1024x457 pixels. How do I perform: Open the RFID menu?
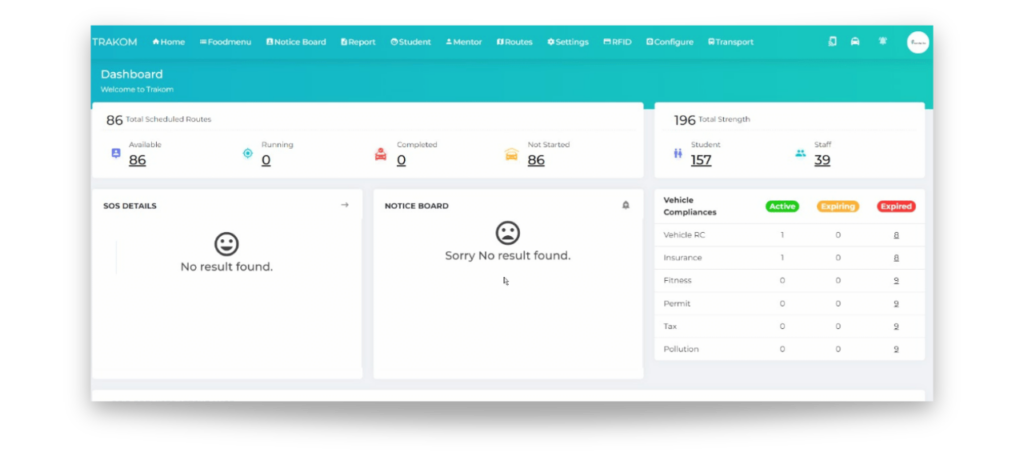pyautogui.click(x=617, y=42)
